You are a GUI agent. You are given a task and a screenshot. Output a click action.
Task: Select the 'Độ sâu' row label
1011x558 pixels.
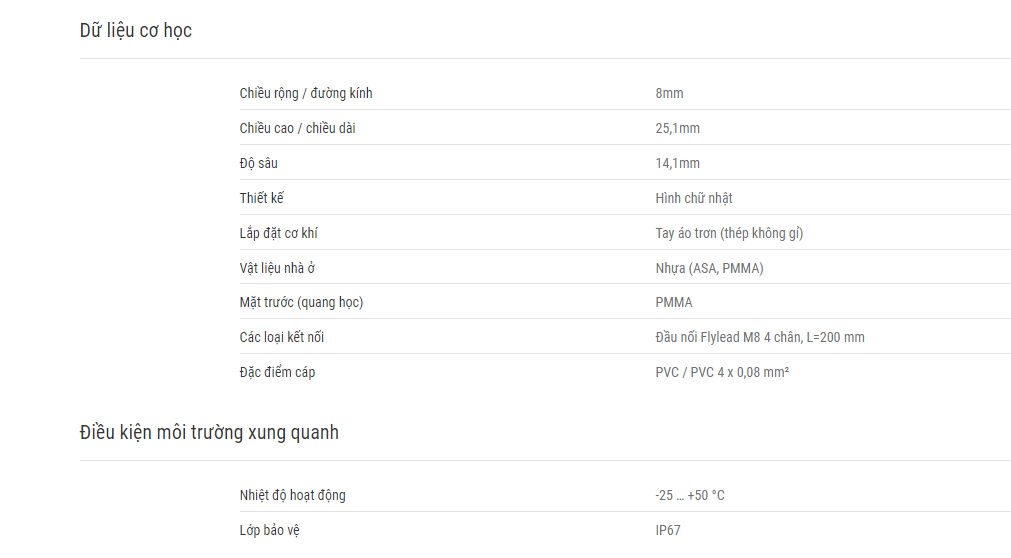pos(259,163)
